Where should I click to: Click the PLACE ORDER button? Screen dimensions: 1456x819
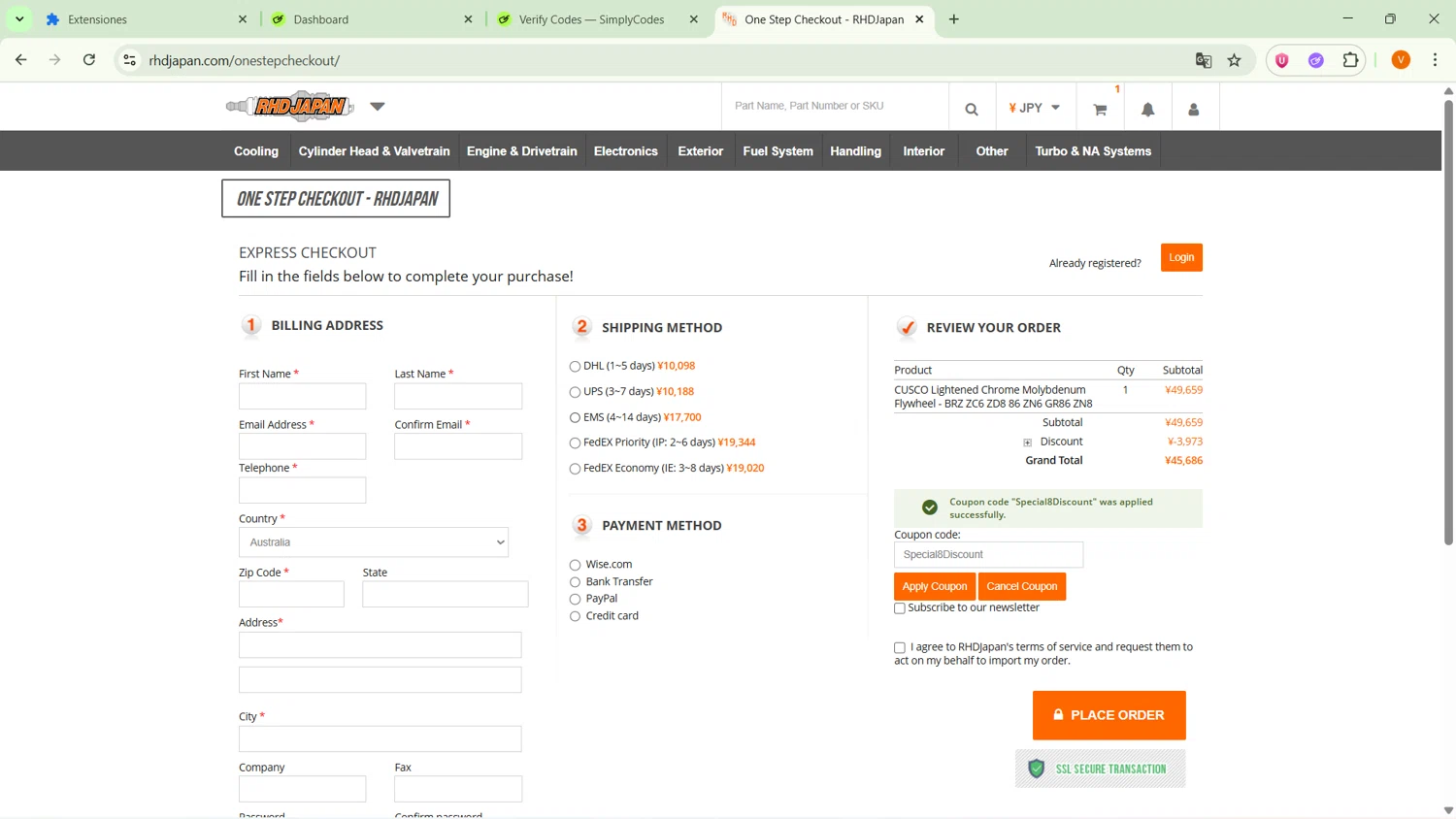click(x=1109, y=715)
